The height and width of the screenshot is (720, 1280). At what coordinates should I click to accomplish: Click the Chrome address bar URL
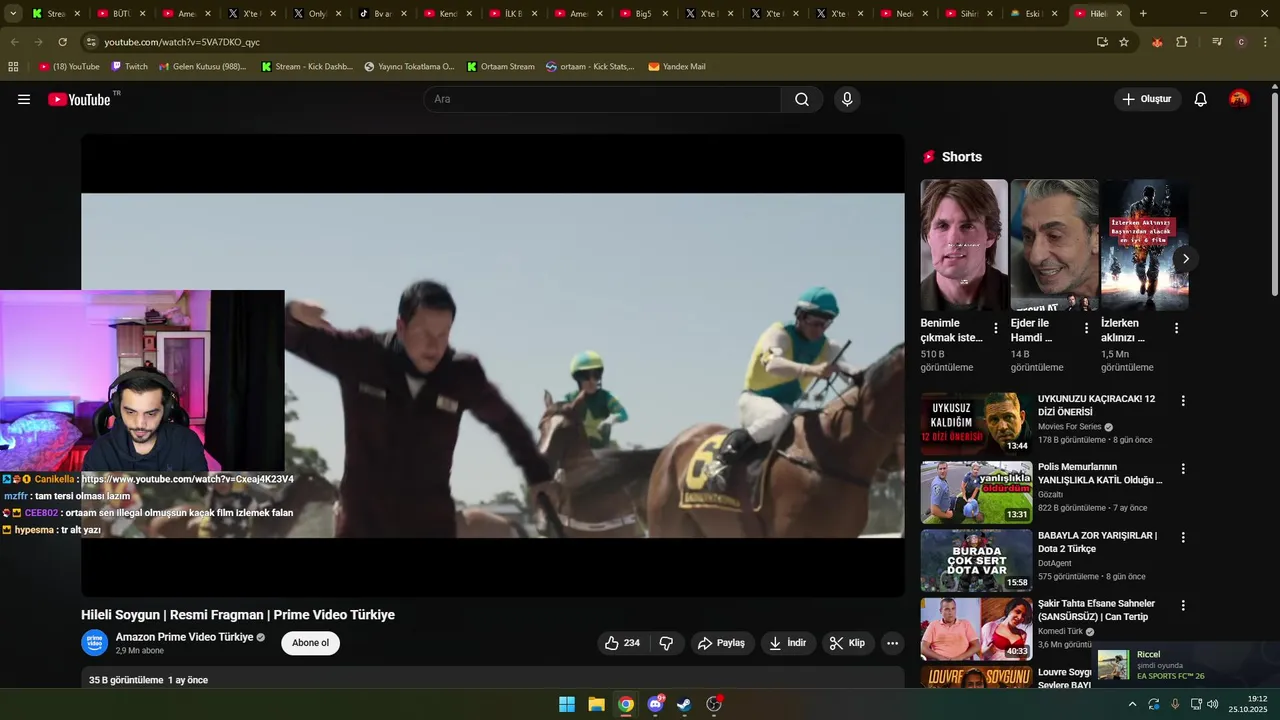point(182,42)
